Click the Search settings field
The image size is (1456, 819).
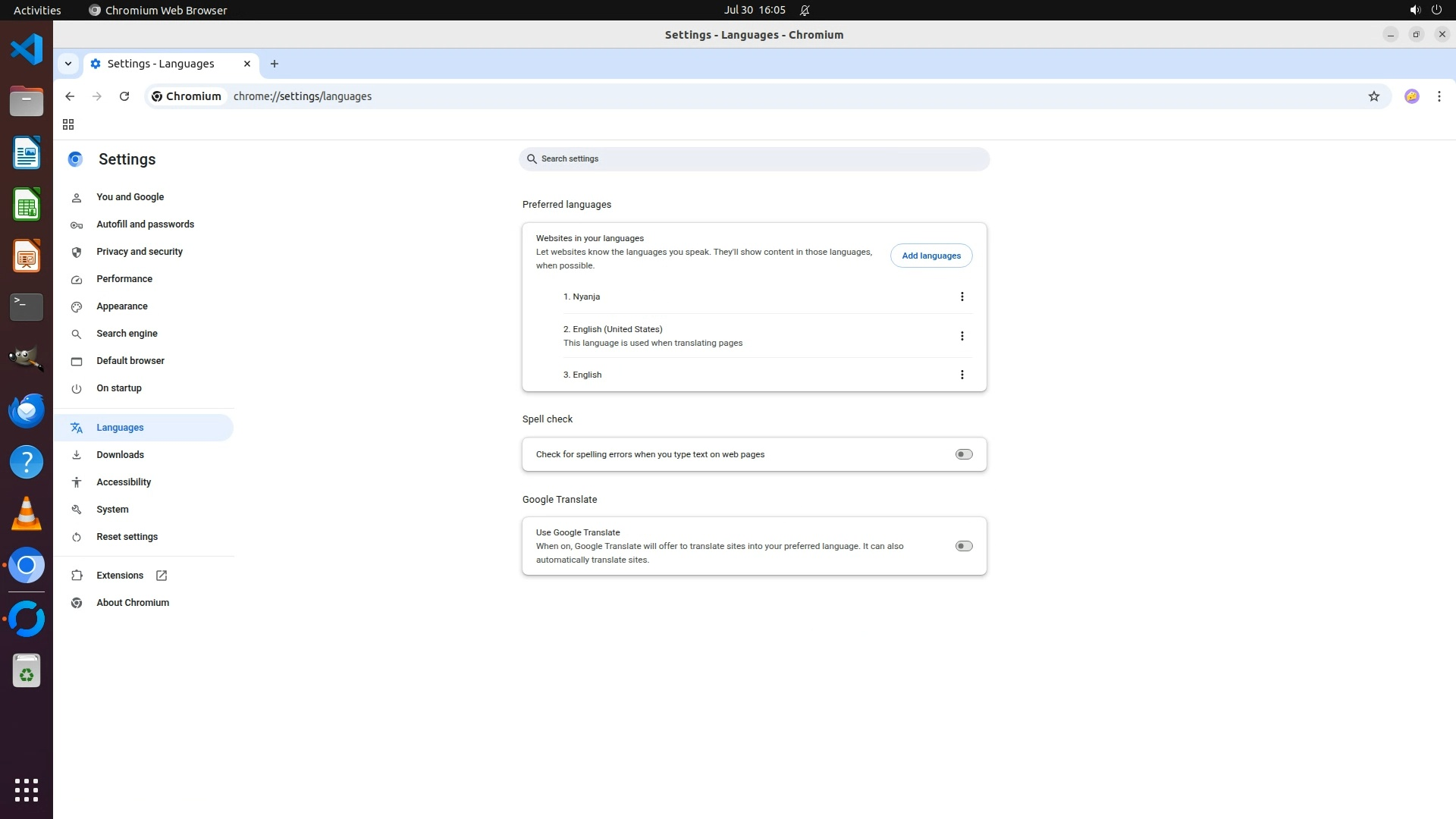tap(754, 159)
